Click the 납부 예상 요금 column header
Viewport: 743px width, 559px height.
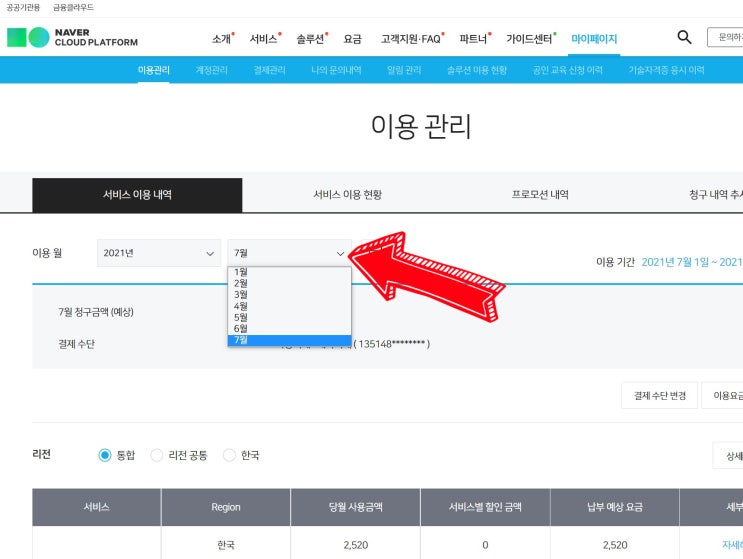[x=615, y=507]
